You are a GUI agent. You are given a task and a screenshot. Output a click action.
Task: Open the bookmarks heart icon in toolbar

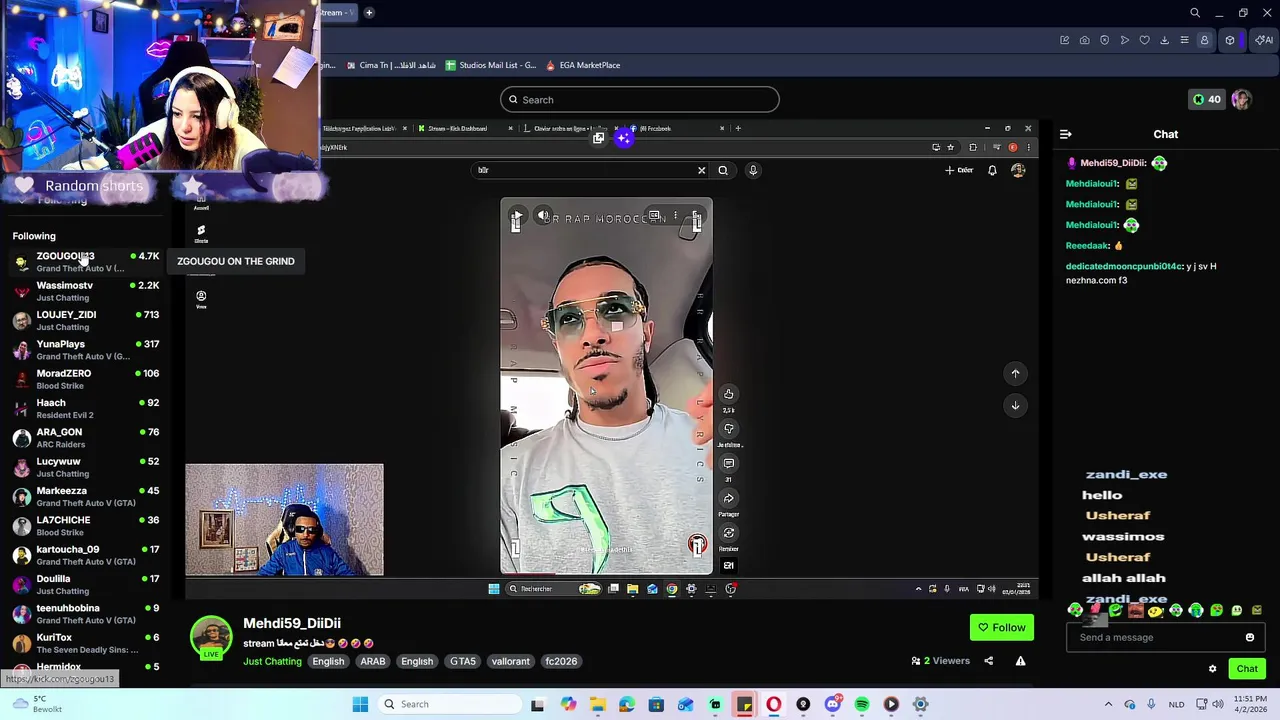(1144, 40)
